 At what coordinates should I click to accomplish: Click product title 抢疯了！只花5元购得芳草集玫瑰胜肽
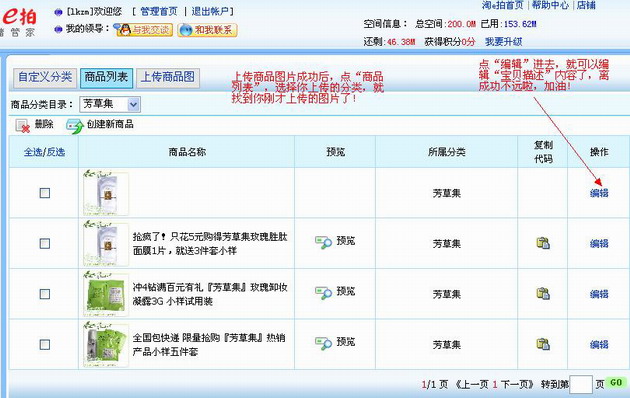click(210, 237)
